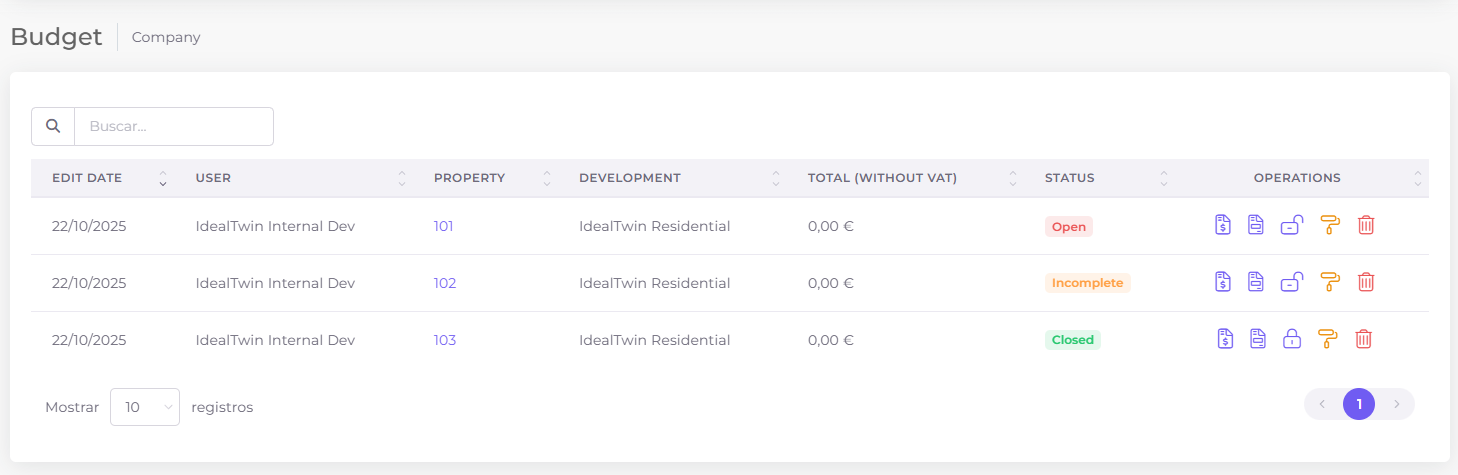Open the property 101 link
Viewport: 1458px width, 475px height.
pos(443,226)
